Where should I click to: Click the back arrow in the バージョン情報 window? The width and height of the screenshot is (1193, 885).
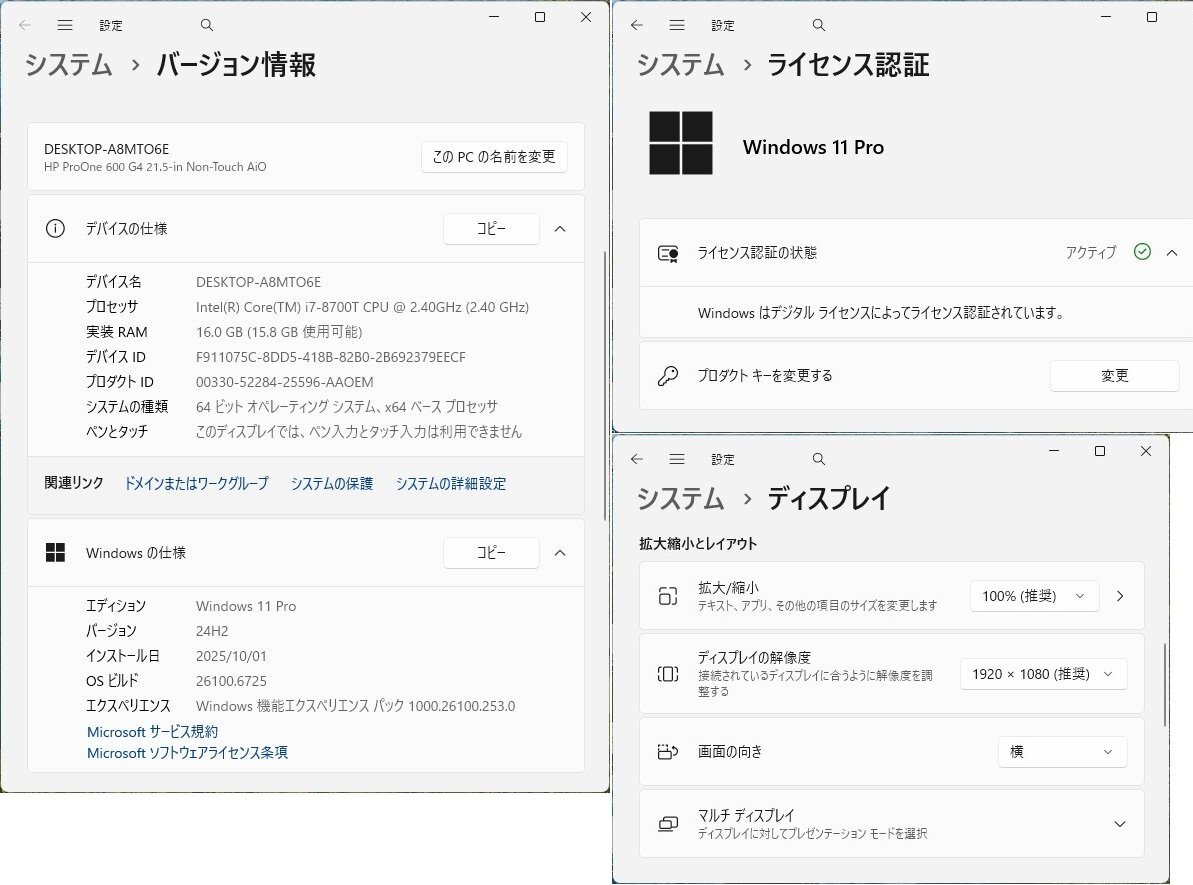click(25, 25)
